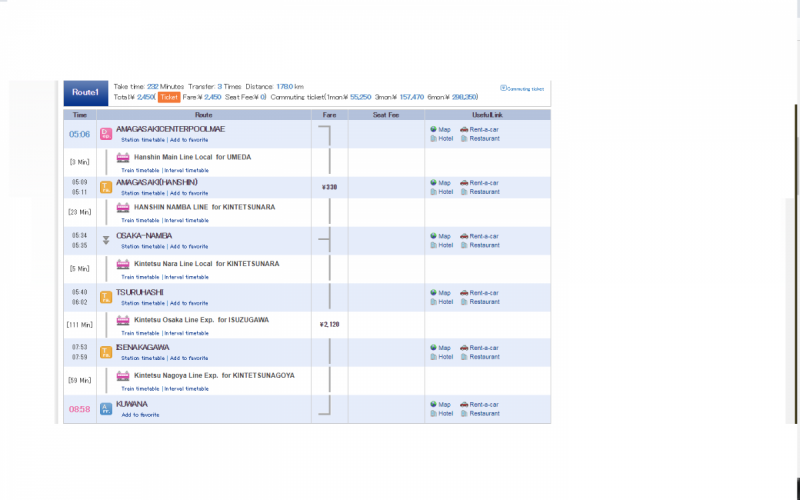The height and width of the screenshot is (500, 800).
Task: Click the train icon for Hanshin Main Line Local
Action: pos(123,158)
